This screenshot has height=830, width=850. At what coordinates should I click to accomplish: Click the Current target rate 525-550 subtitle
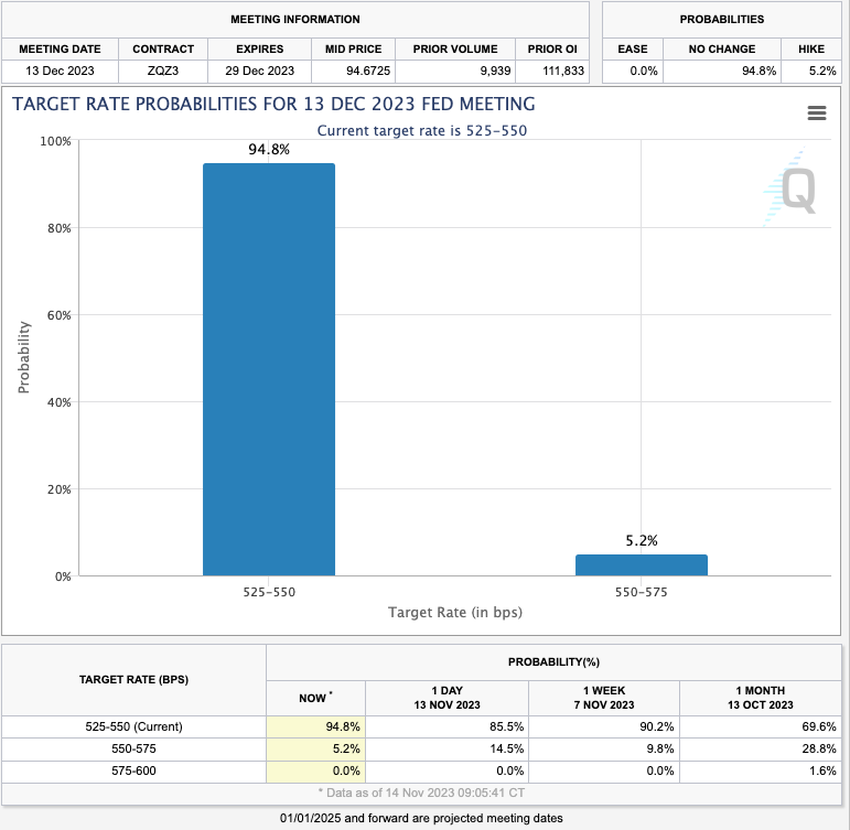click(423, 131)
